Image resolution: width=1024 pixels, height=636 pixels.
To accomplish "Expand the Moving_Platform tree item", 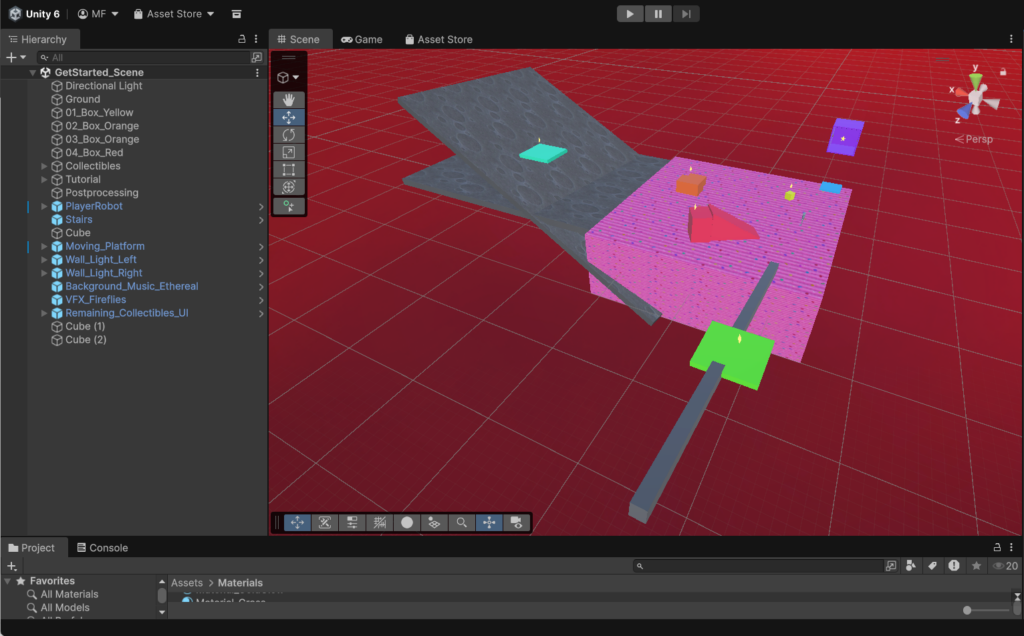I will pos(44,246).
